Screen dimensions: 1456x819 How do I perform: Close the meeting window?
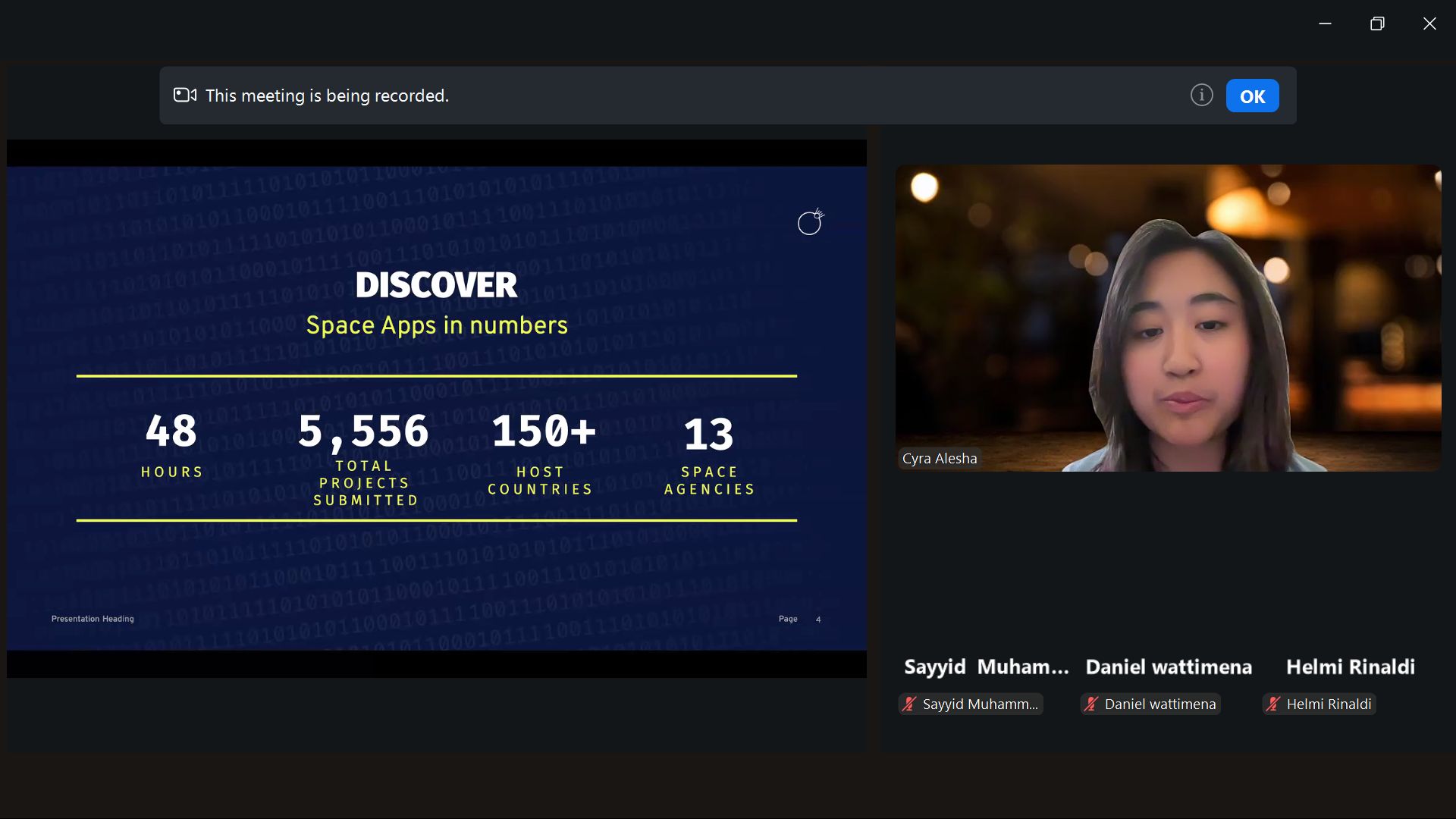[1429, 24]
